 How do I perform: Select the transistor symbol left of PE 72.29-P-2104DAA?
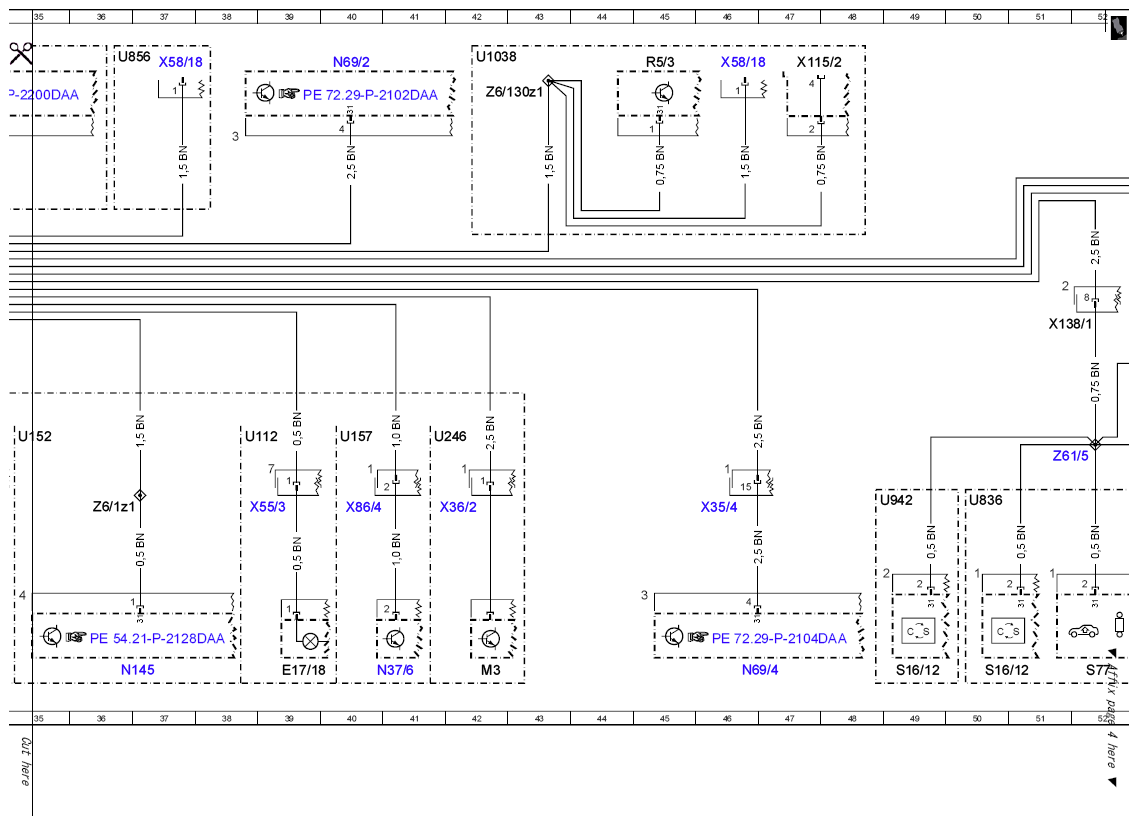(x=673, y=636)
